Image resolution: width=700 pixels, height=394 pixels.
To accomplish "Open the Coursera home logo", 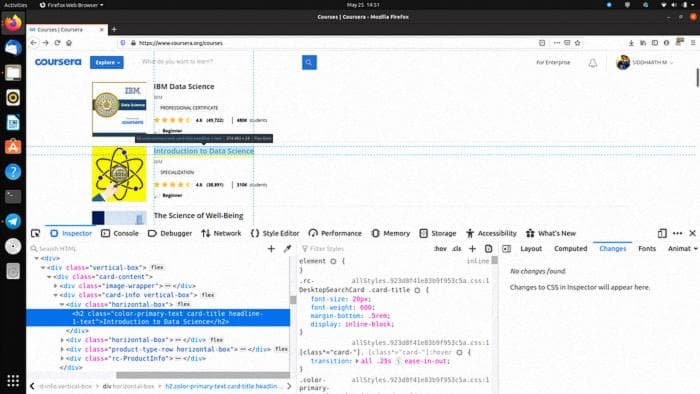I will click(58, 62).
